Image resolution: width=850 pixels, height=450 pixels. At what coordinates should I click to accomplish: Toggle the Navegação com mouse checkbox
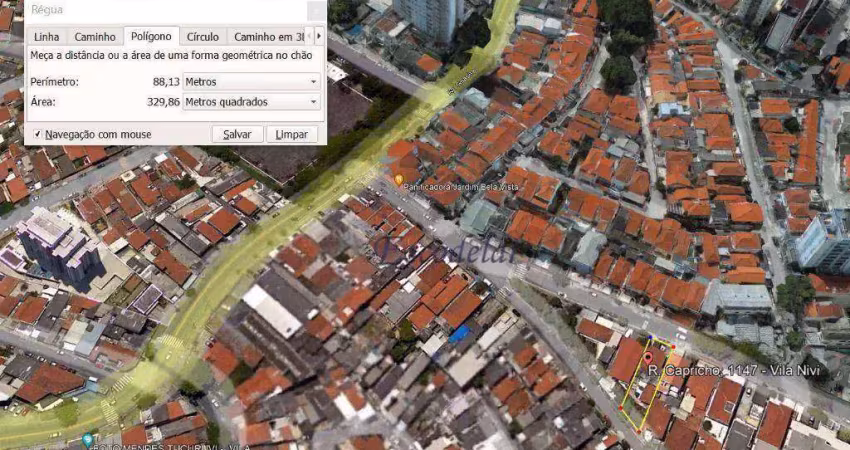click(x=37, y=134)
